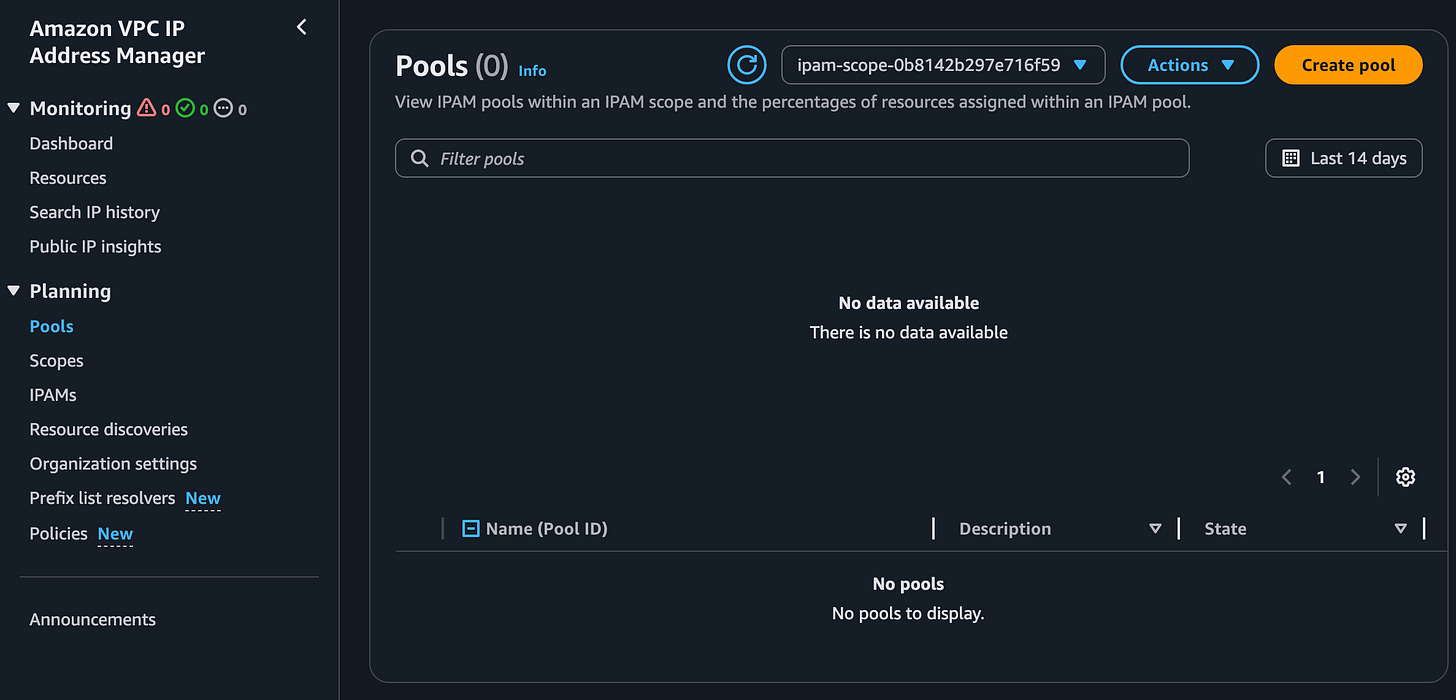Click the Amazon VPC IP Address Manager title

tap(117, 42)
